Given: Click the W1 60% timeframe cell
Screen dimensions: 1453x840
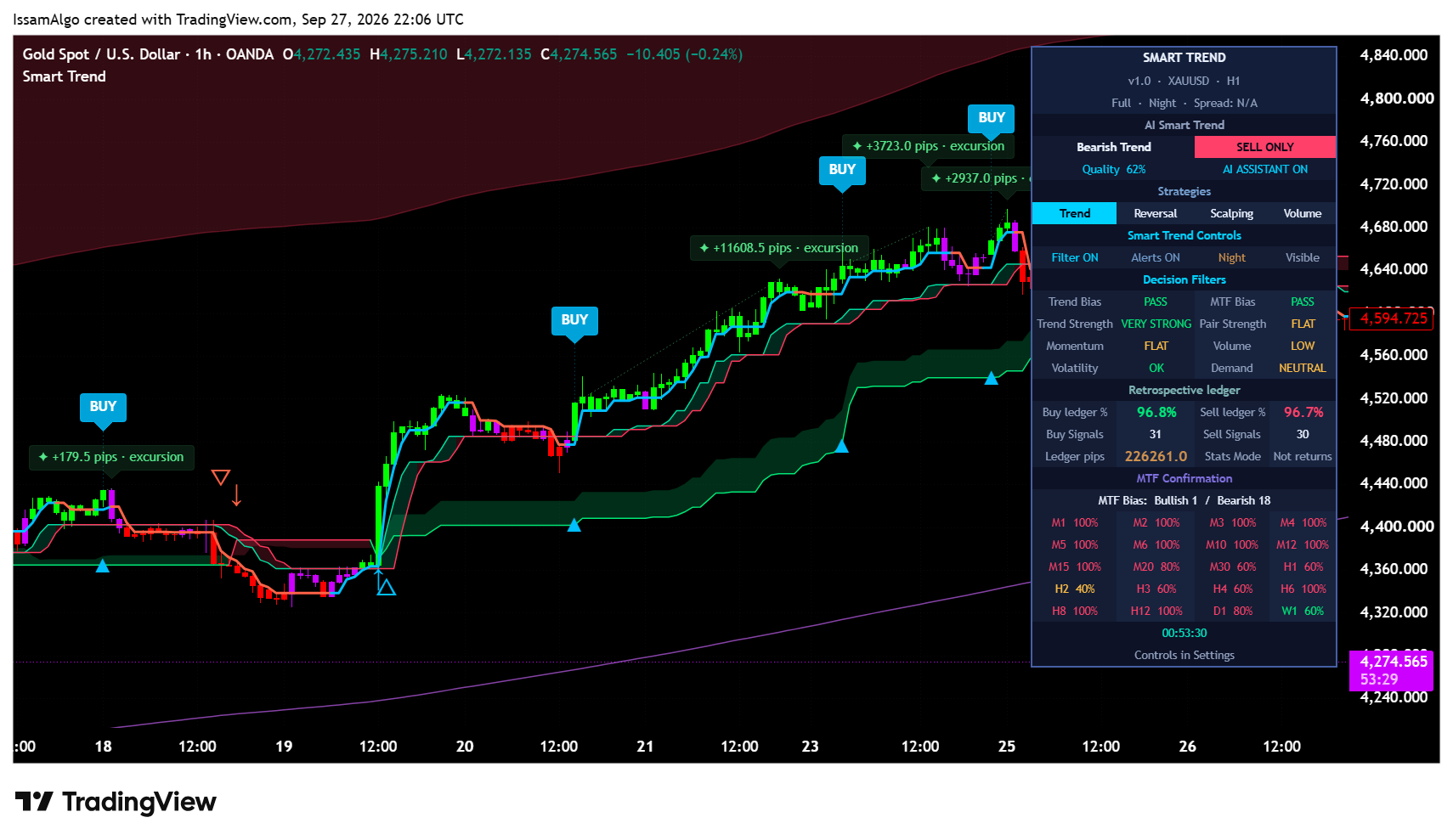Looking at the screenshot, I should coord(1302,611).
